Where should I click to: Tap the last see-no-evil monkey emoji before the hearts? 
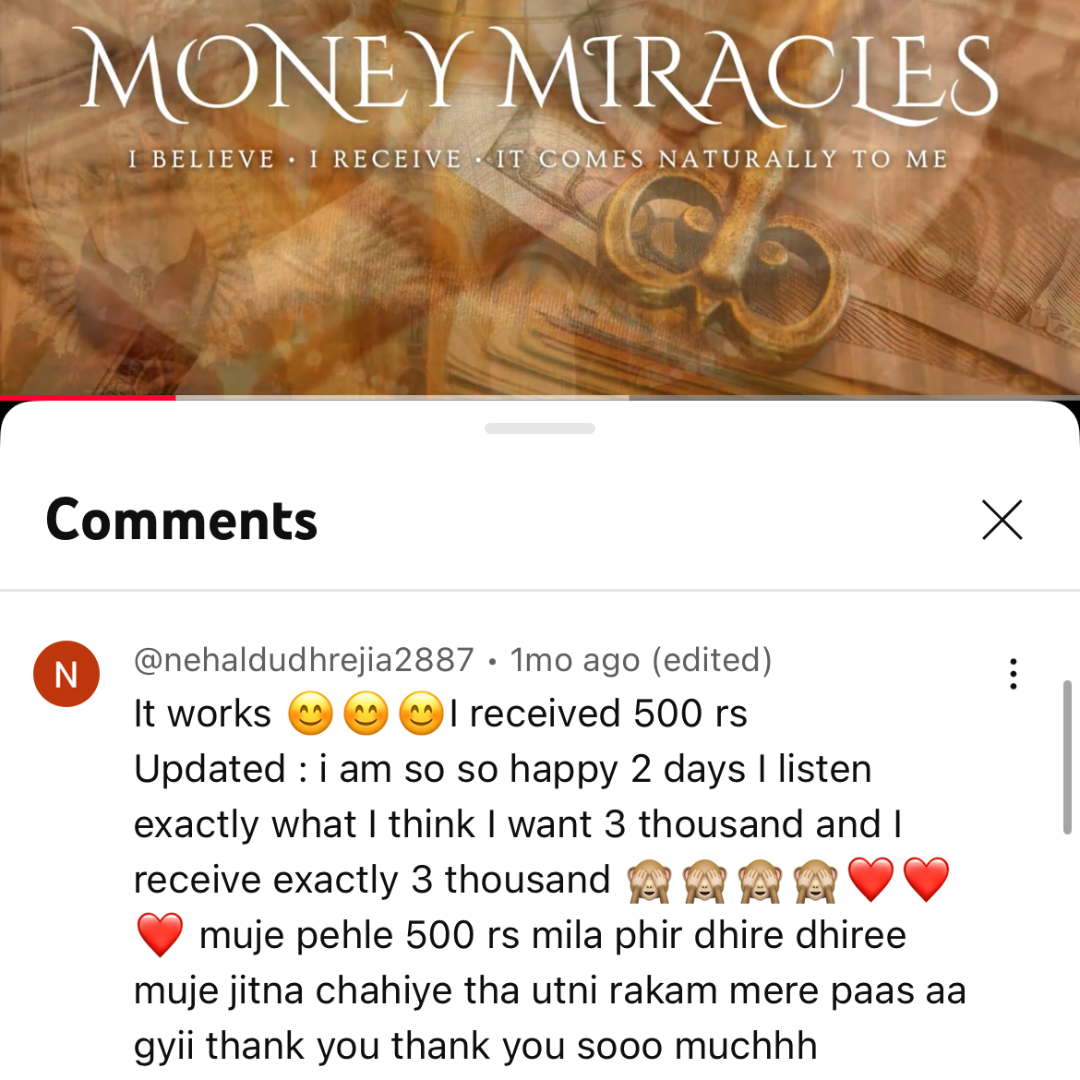(816, 880)
